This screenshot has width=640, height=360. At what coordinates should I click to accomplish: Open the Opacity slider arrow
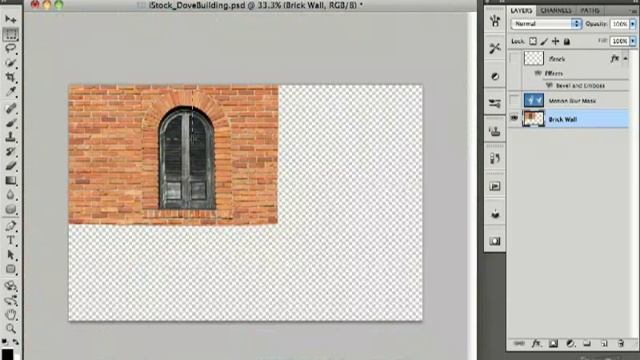633,24
